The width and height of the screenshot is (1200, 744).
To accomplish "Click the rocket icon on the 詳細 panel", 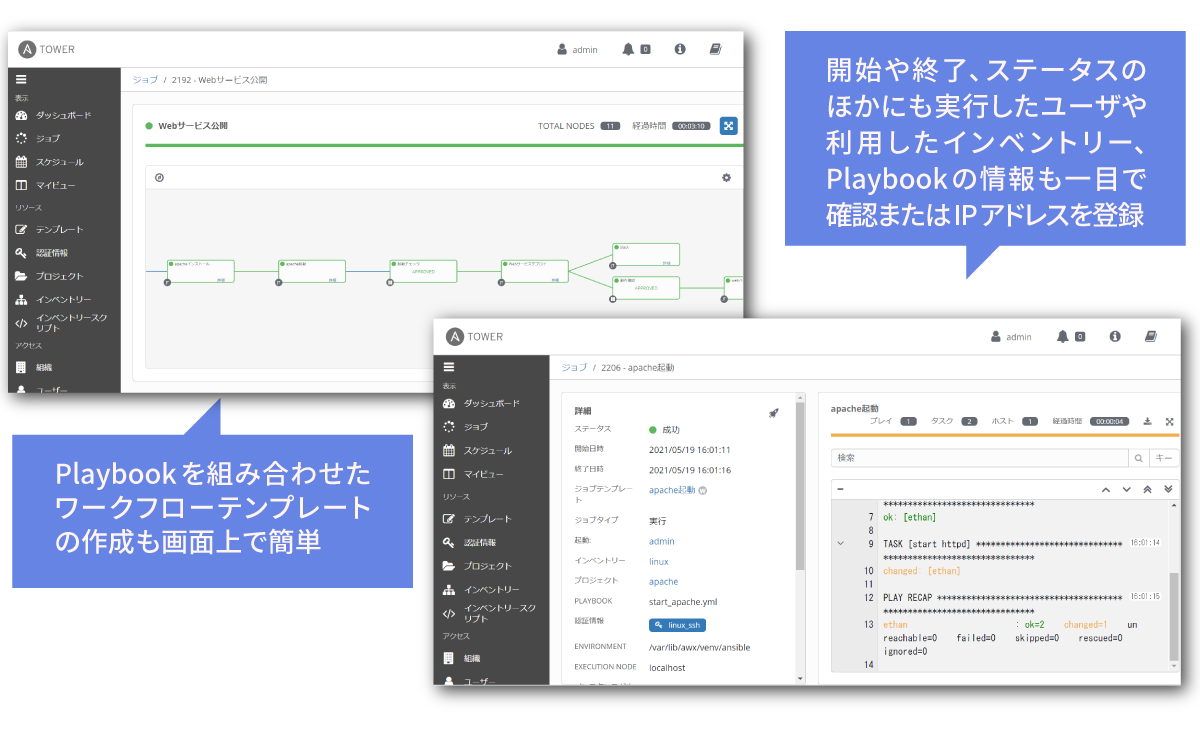I will point(773,413).
